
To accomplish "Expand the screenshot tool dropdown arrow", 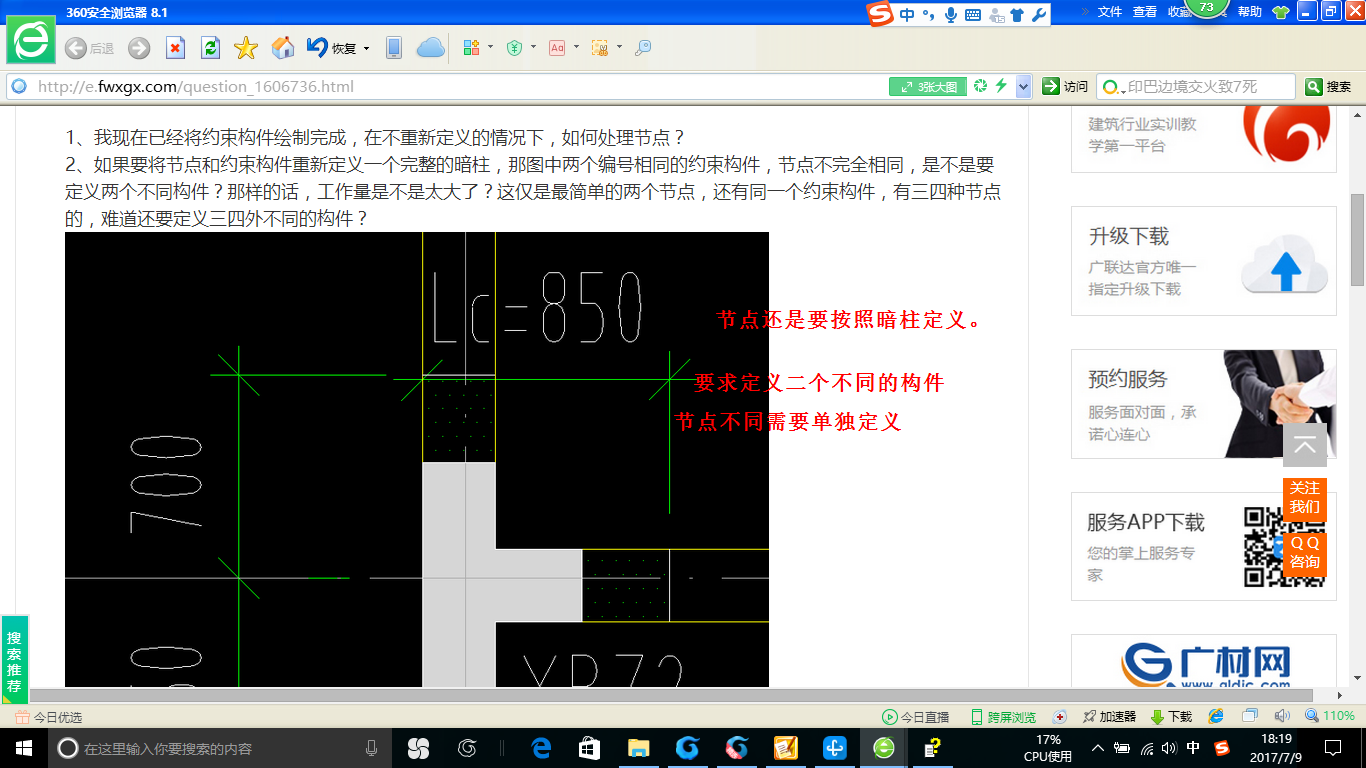I will click(619, 47).
